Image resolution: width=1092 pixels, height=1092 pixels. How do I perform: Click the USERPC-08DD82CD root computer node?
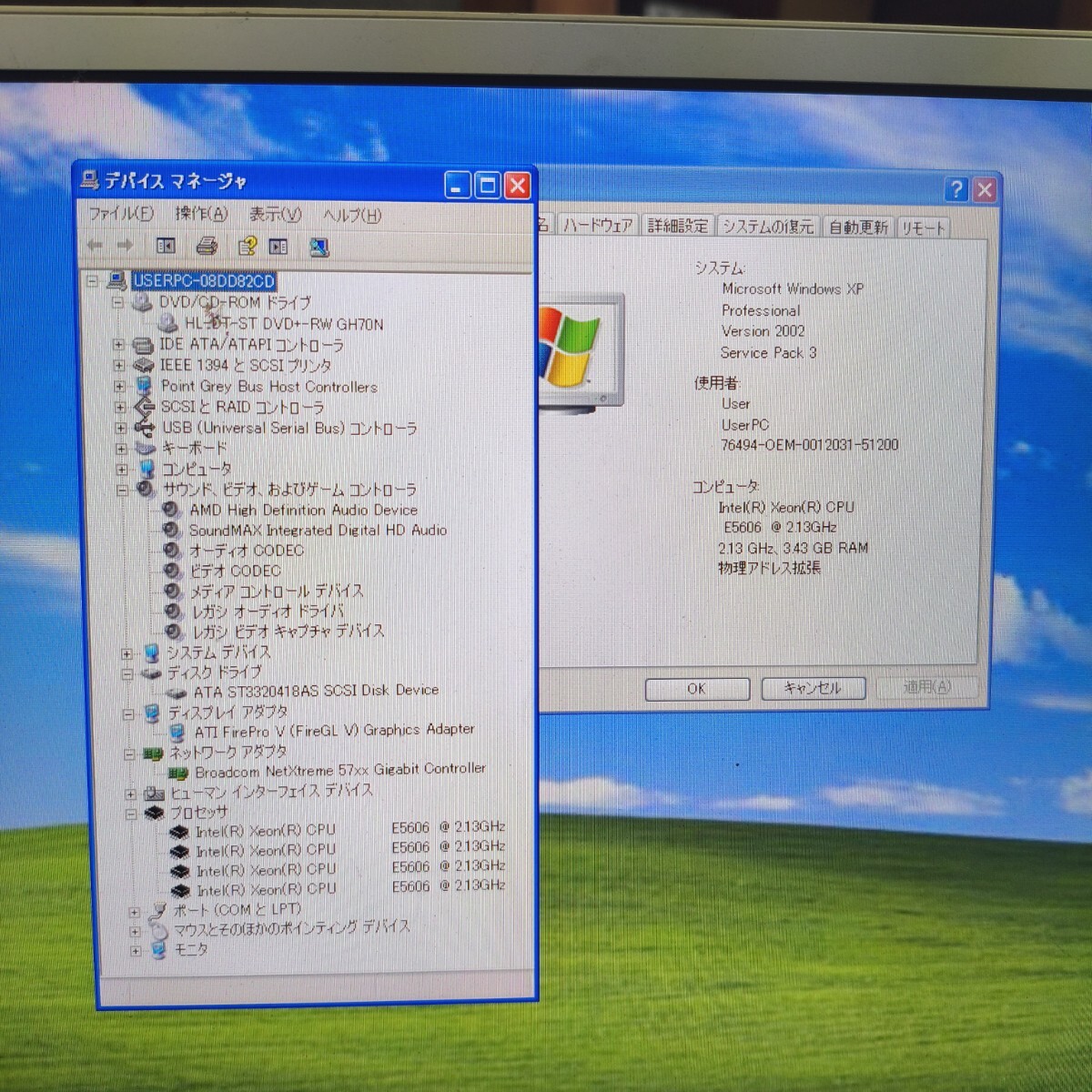click(203, 281)
